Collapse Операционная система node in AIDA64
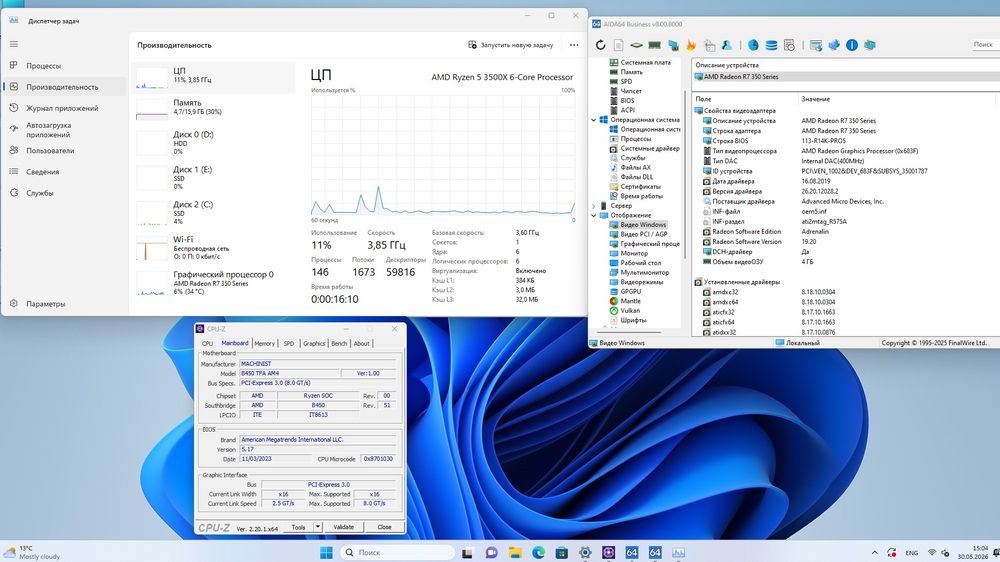Viewport: 1000px width, 562px height. pos(594,120)
